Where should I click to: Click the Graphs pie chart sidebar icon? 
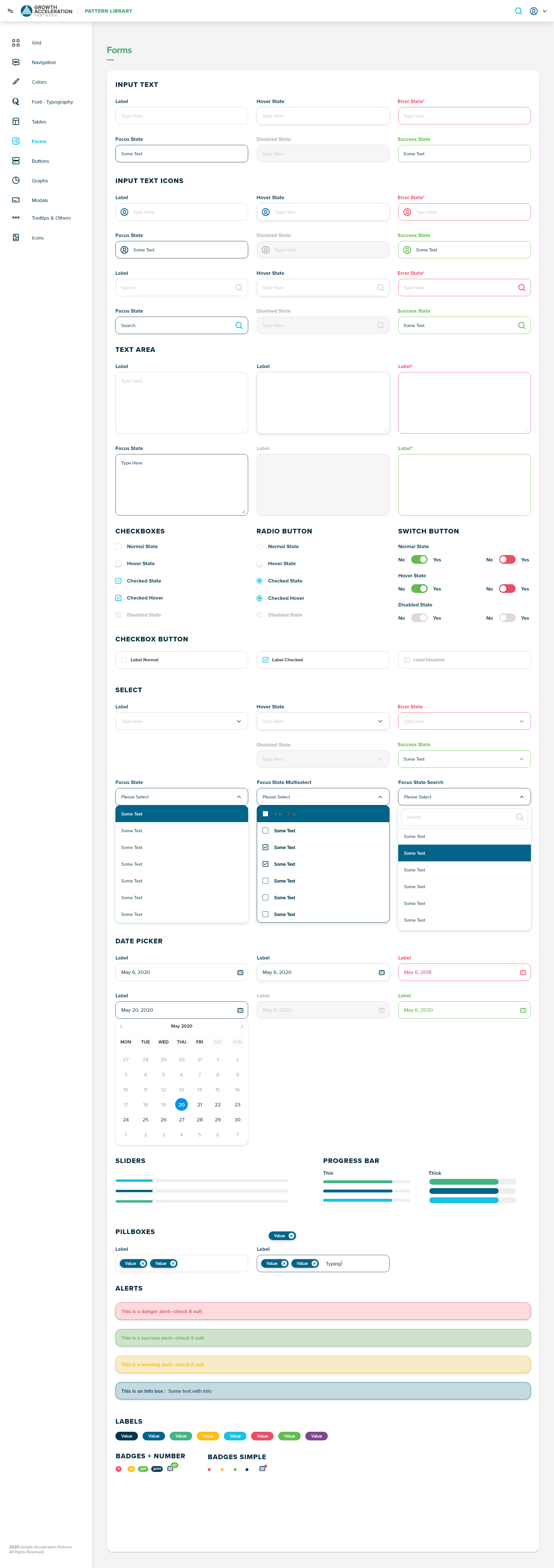pos(16,181)
